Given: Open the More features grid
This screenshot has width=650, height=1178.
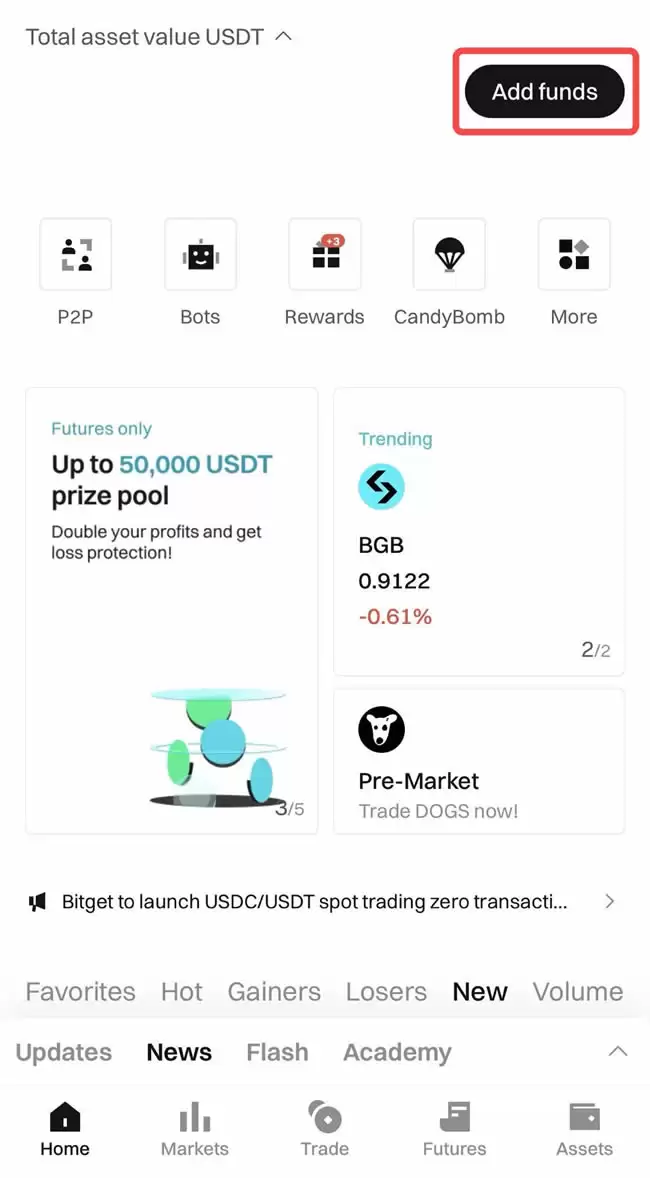Looking at the screenshot, I should tap(573, 255).
